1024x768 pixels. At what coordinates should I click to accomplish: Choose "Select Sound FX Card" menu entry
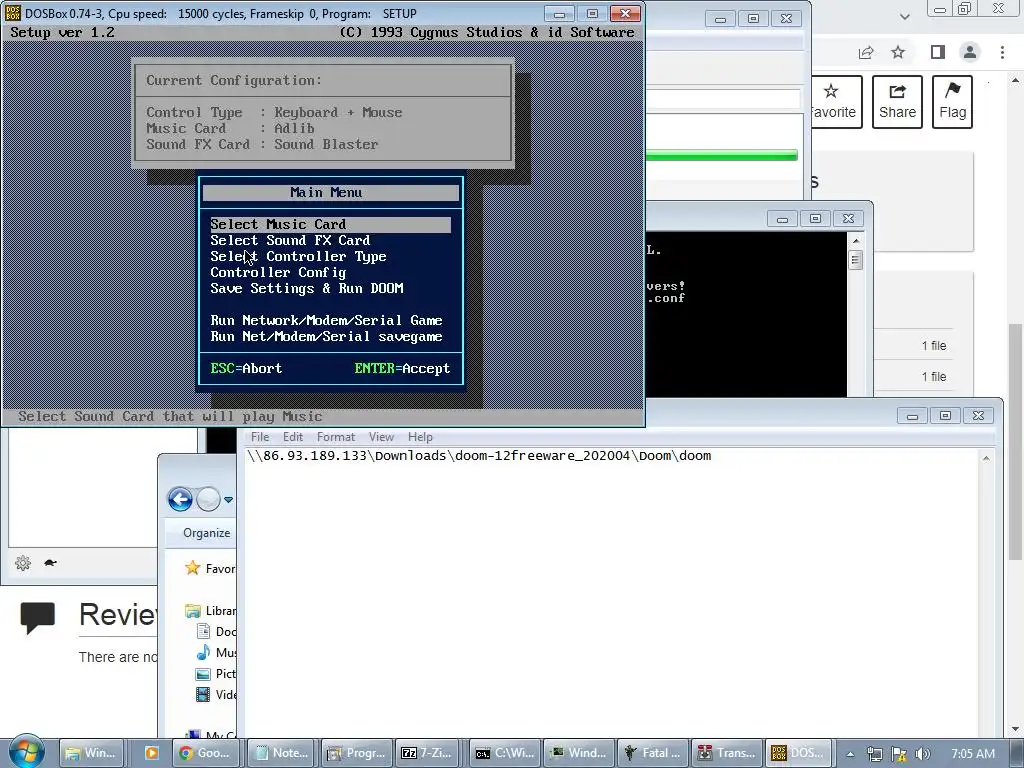(x=290, y=240)
